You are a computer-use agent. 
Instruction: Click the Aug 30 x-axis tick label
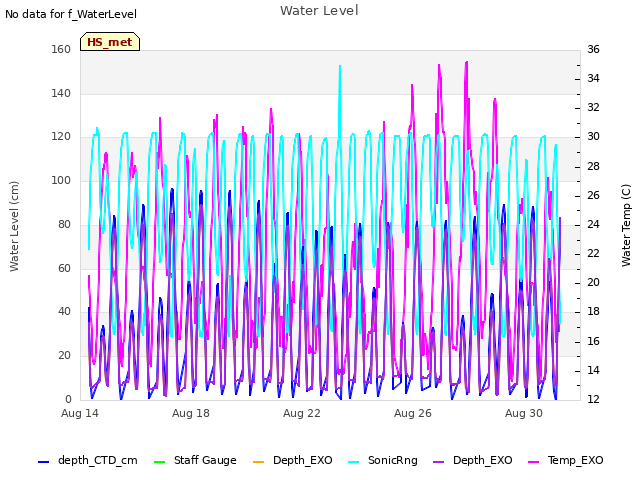click(524, 413)
